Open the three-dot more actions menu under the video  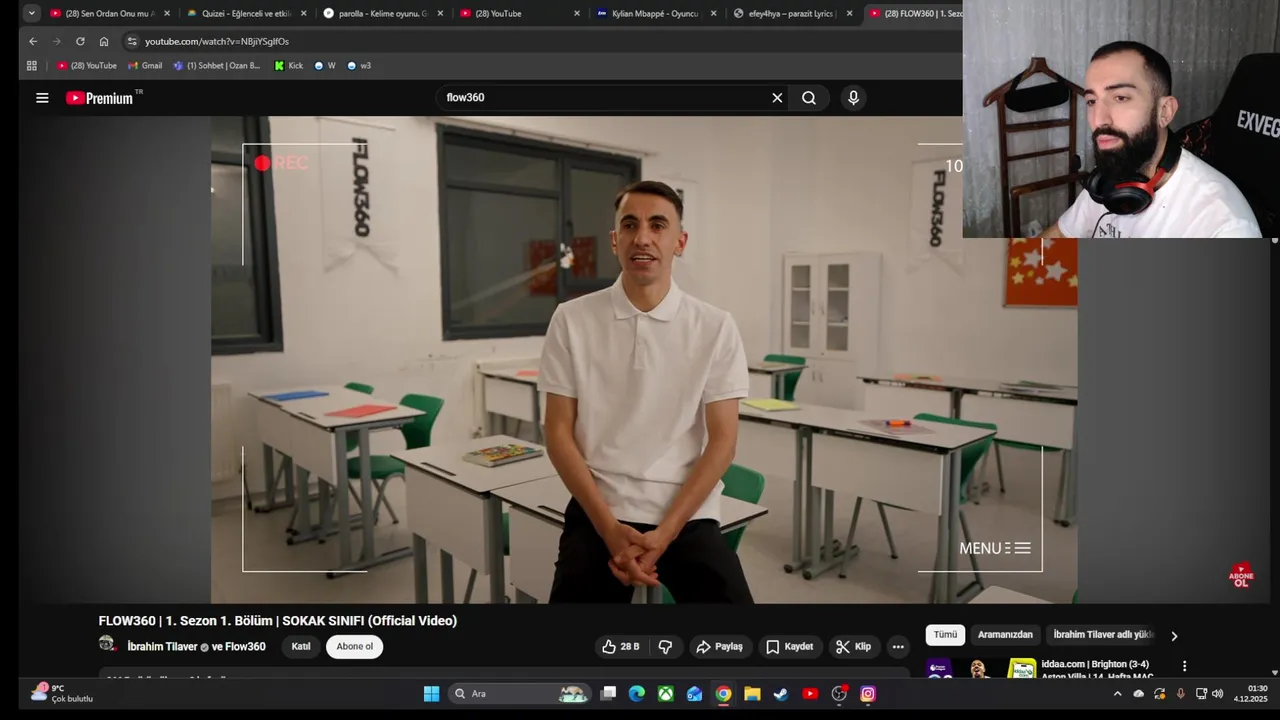point(898,647)
